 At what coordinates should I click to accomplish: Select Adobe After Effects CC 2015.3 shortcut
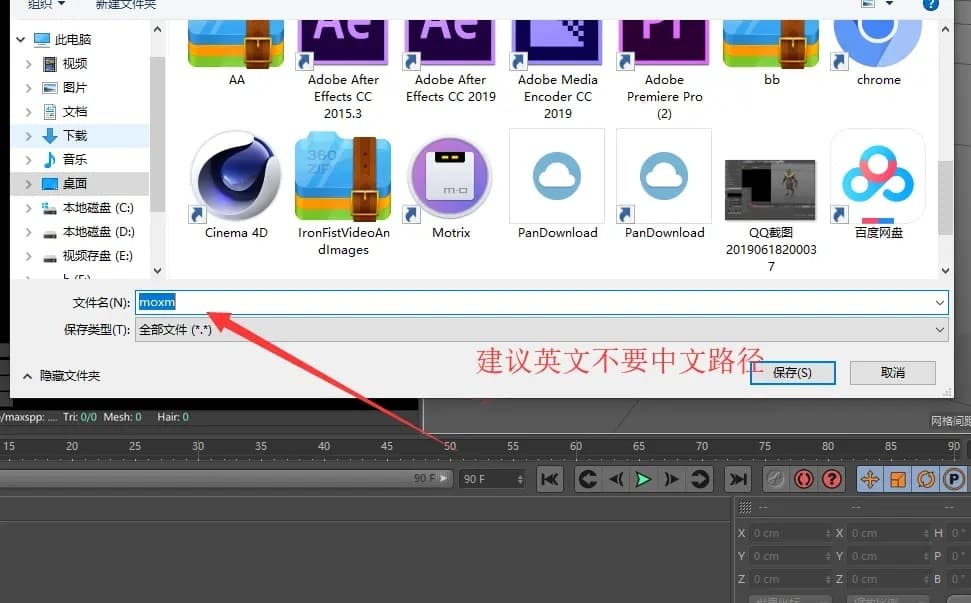[343, 69]
